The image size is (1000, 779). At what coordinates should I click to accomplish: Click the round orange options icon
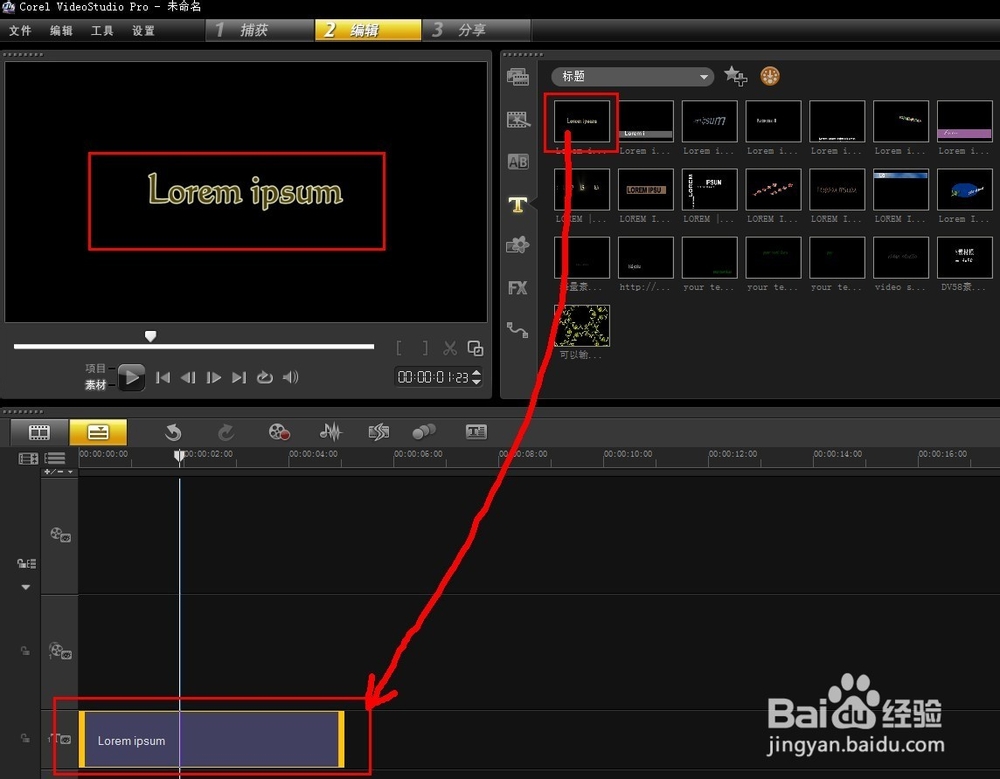point(770,76)
